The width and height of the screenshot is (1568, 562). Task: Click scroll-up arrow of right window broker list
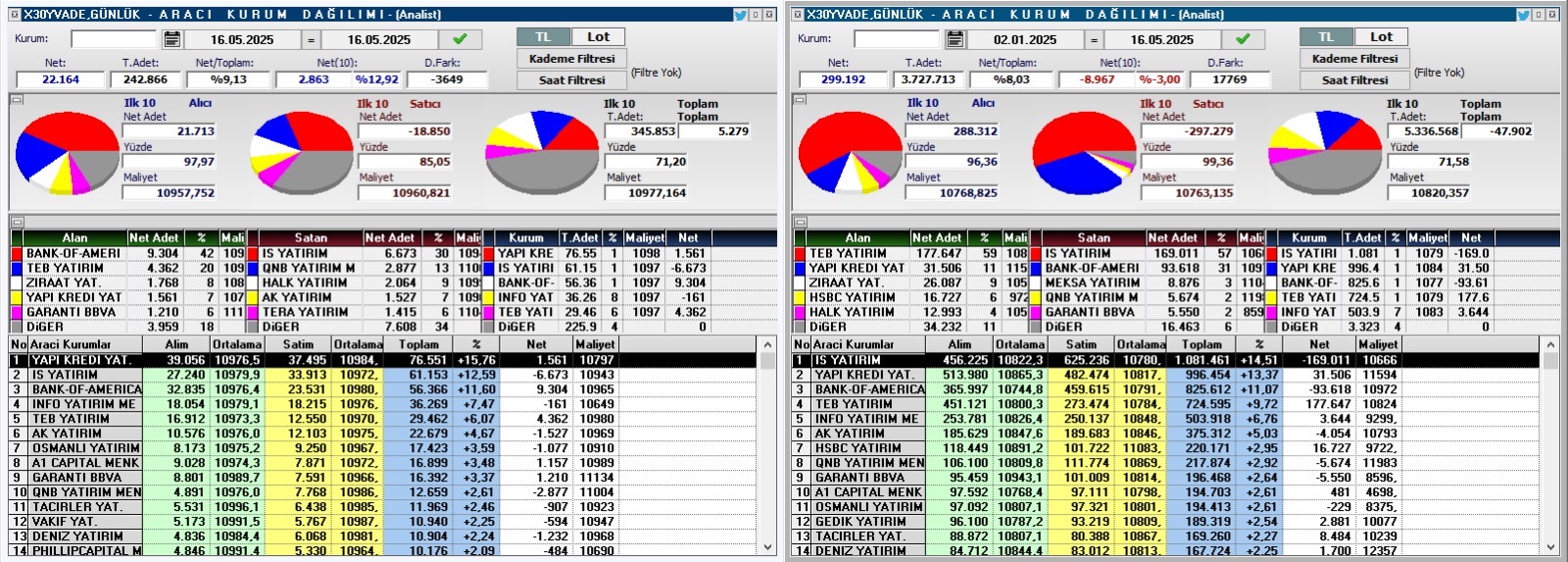click(1550, 345)
